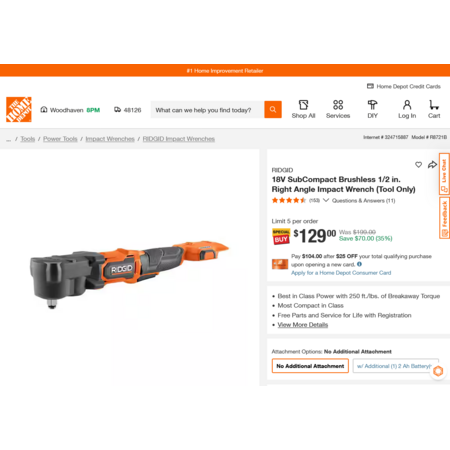Open Shop All menu
Viewport: 450px width, 450px height.
(303, 109)
